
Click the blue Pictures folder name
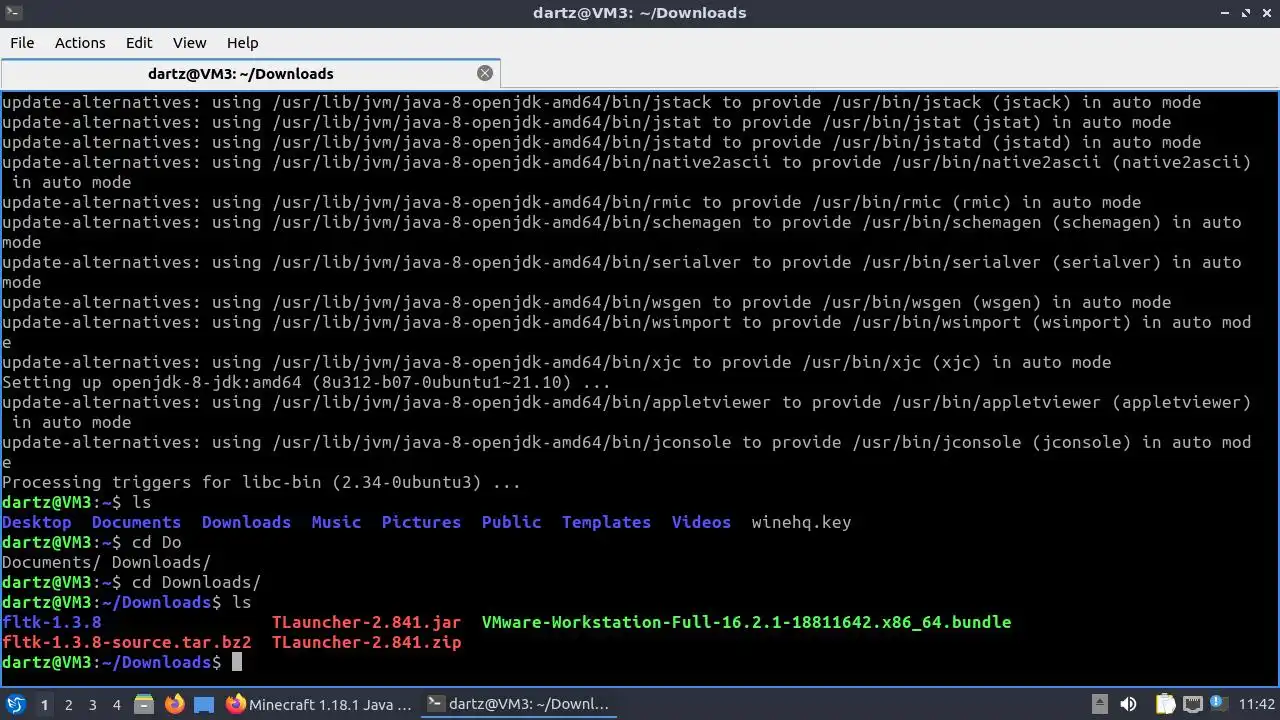click(421, 522)
